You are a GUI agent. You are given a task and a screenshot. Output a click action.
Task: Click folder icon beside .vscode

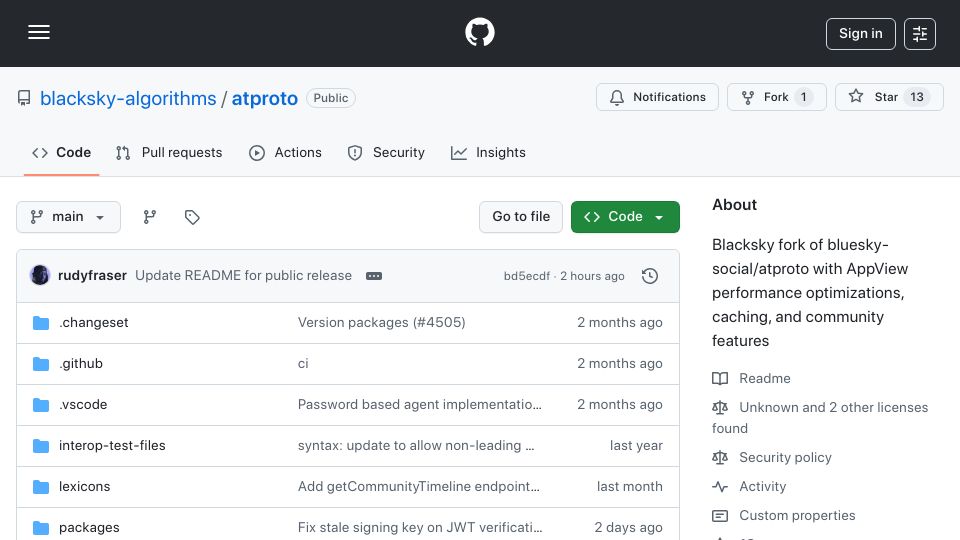(x=41, y=405)
